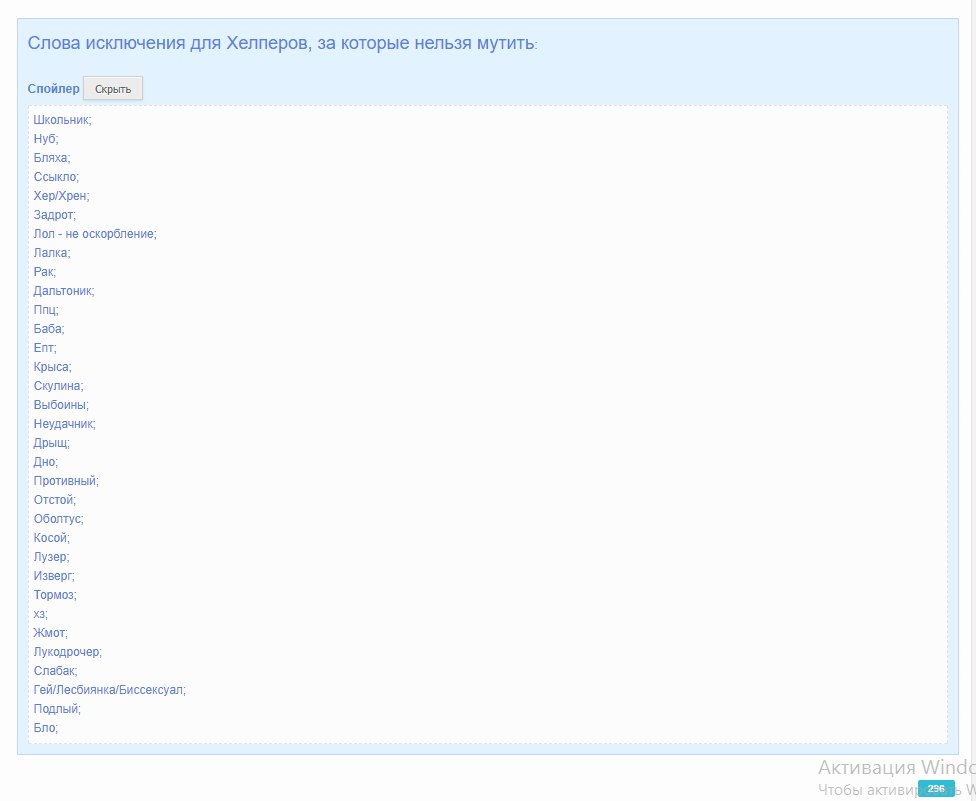Select the word Баба;
This screenshot has width=976, height=801.
point(49,329)
